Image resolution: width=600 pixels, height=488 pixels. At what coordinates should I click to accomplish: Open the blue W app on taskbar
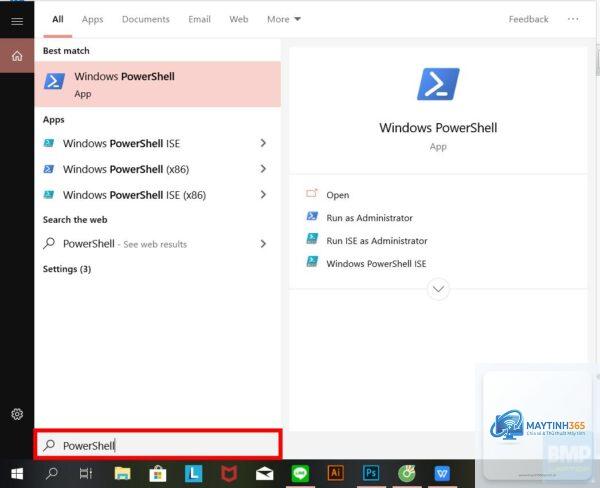click(x=442, y=474)
